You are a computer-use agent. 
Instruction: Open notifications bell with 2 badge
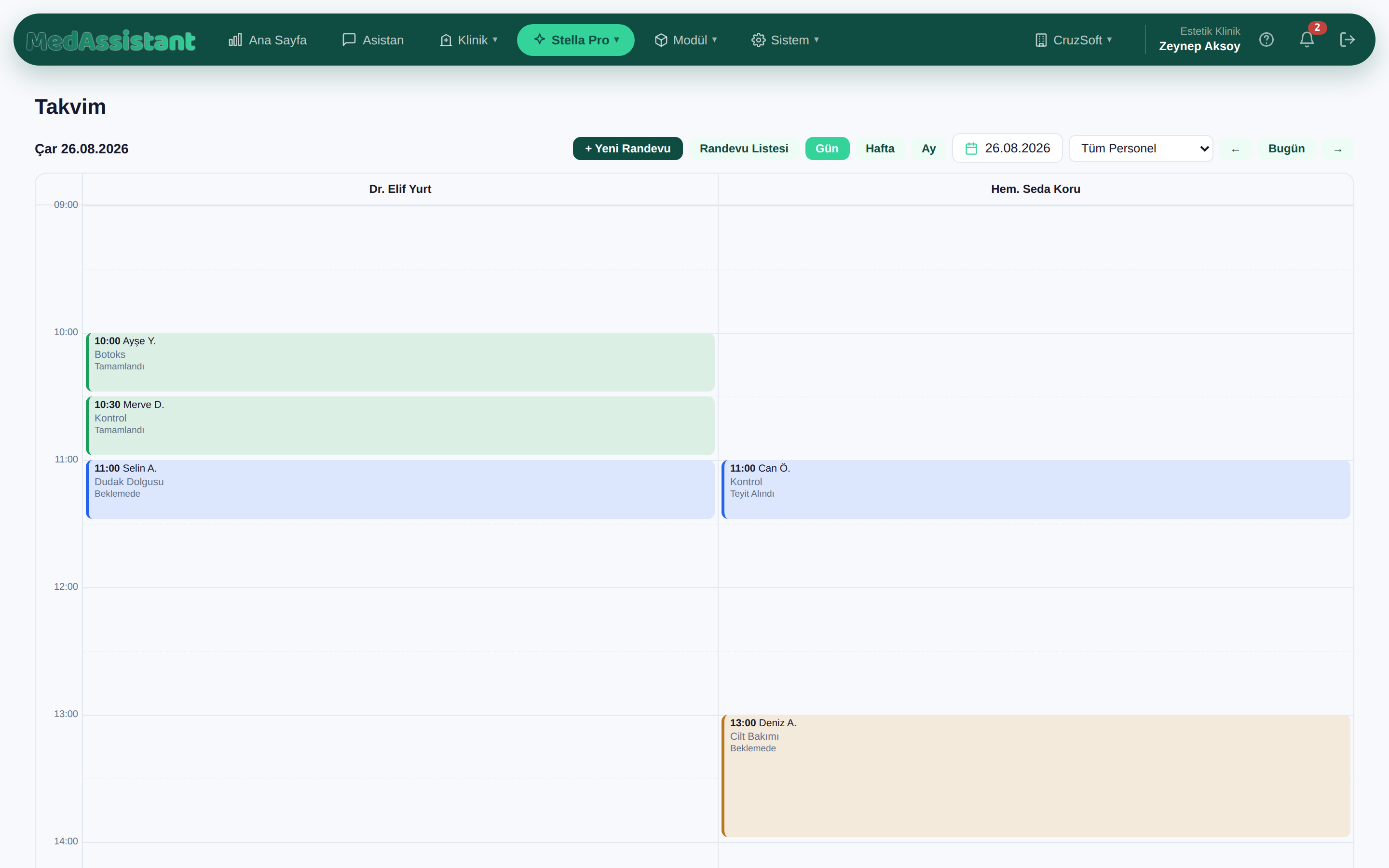click(x=1307, y=40)
